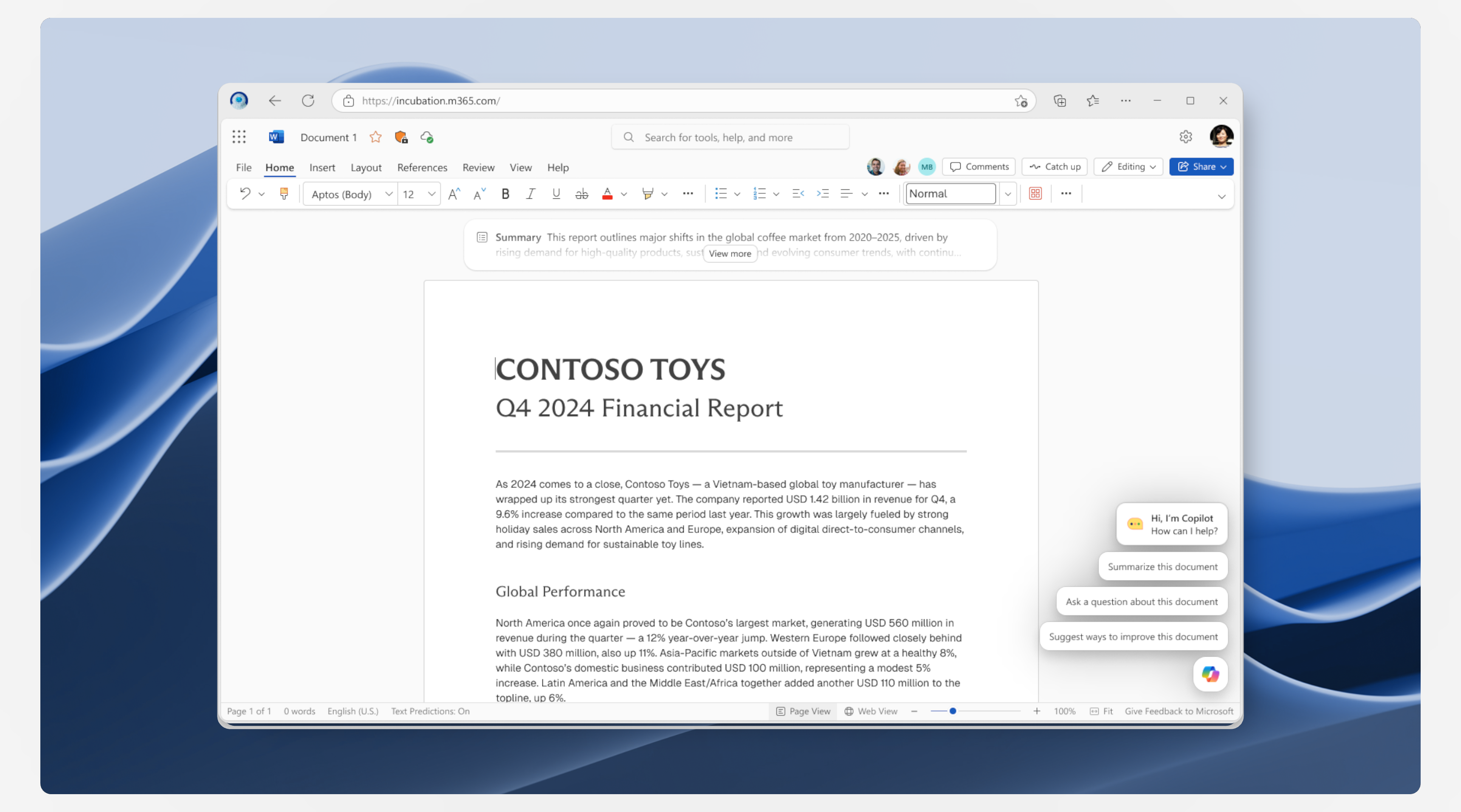Open the settings gear
1461x812 pixels.
[1186, 137]
